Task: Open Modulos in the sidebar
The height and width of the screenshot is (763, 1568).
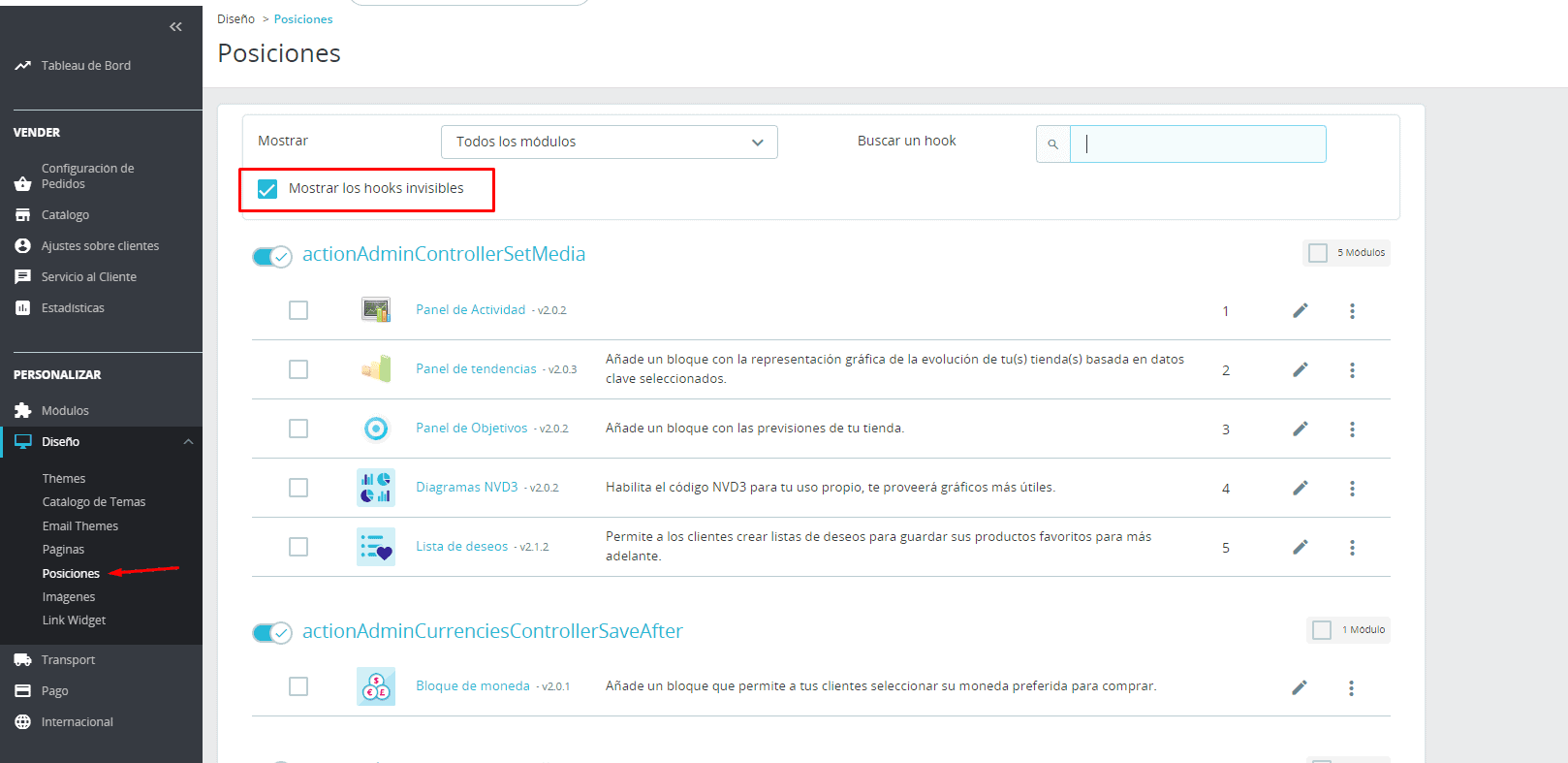Action: point(65,411)
